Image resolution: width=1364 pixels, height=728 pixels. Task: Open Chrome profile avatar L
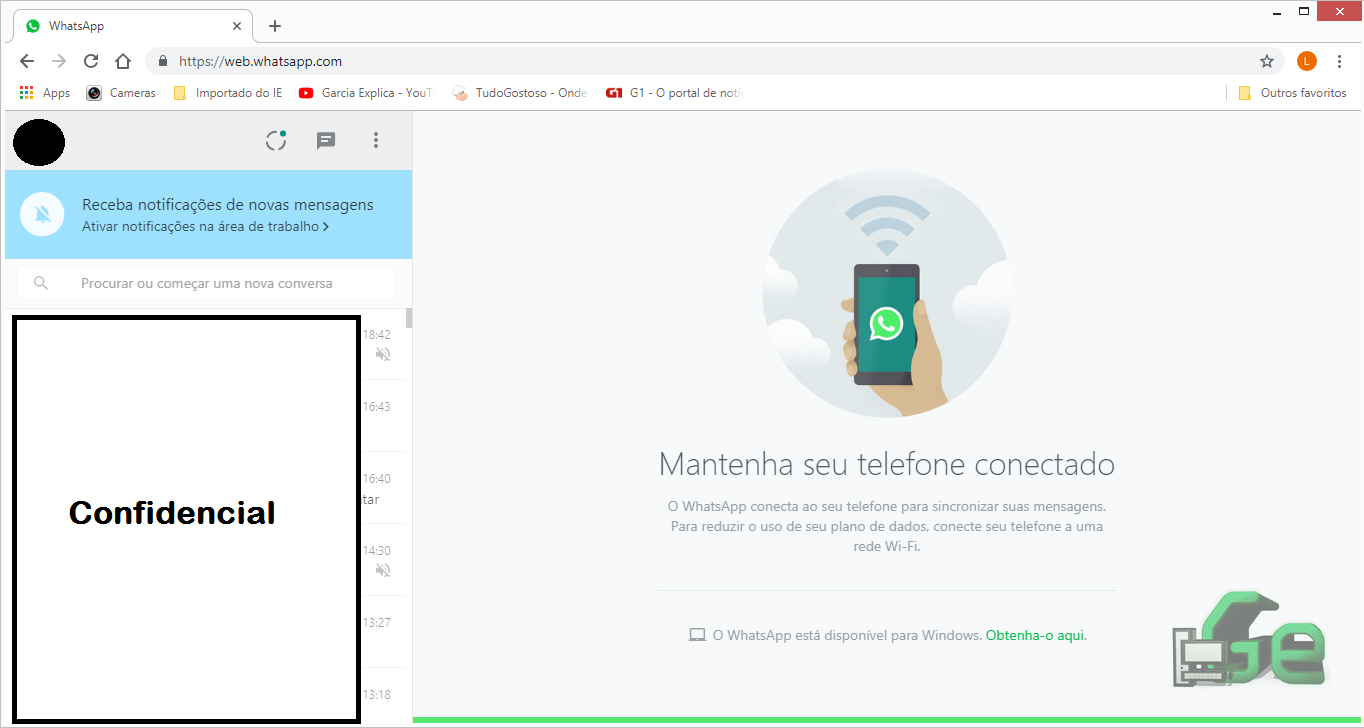[1307, 61]
